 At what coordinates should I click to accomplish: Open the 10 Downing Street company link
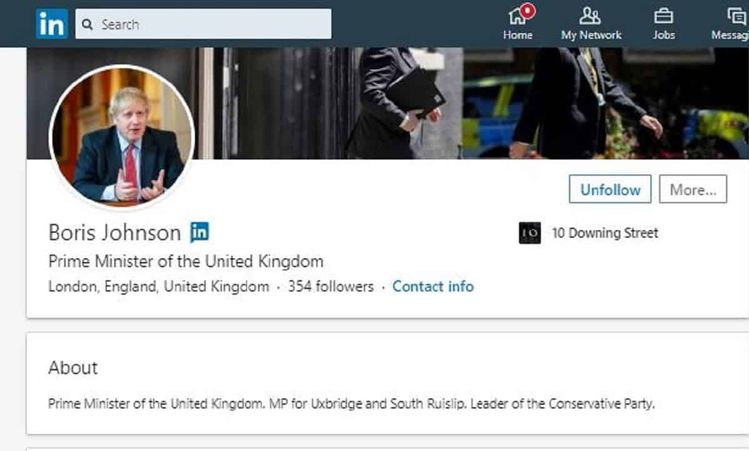click(x=605, y=233)
